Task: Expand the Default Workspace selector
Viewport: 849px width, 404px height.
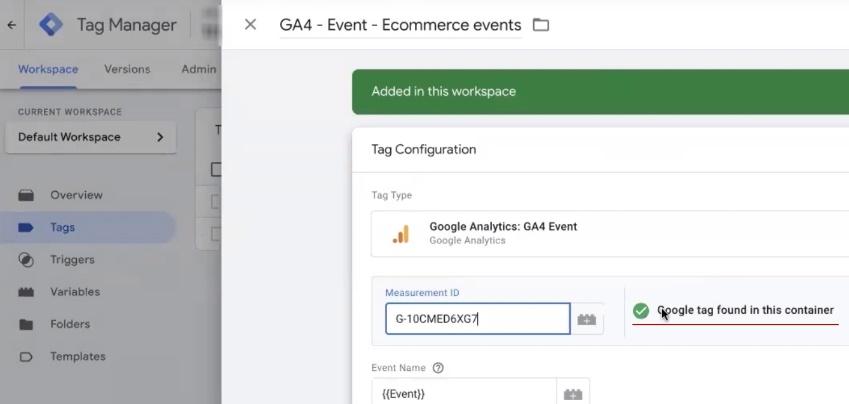Action: (x=90, y=137)
